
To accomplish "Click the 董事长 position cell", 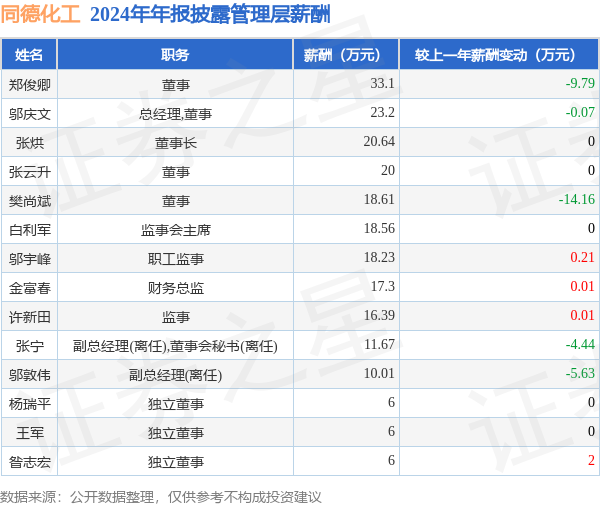I will (x=175, y=143).
